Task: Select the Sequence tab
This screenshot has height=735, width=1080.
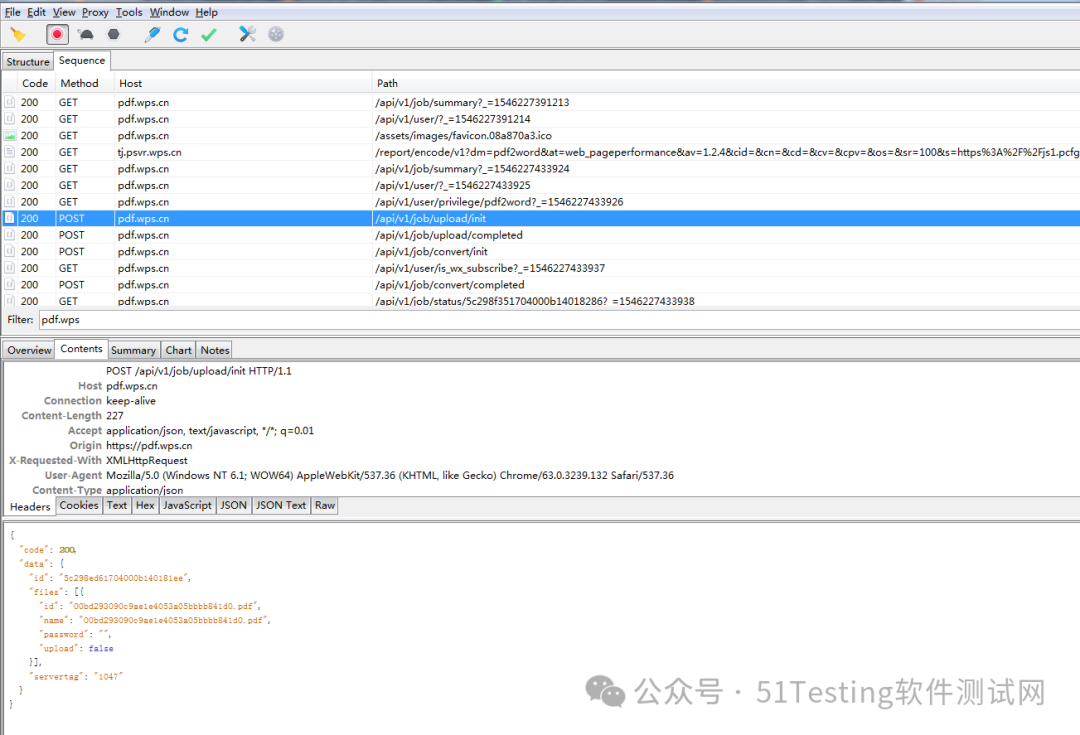Action: pyautogui.click(x=82, y=61)
